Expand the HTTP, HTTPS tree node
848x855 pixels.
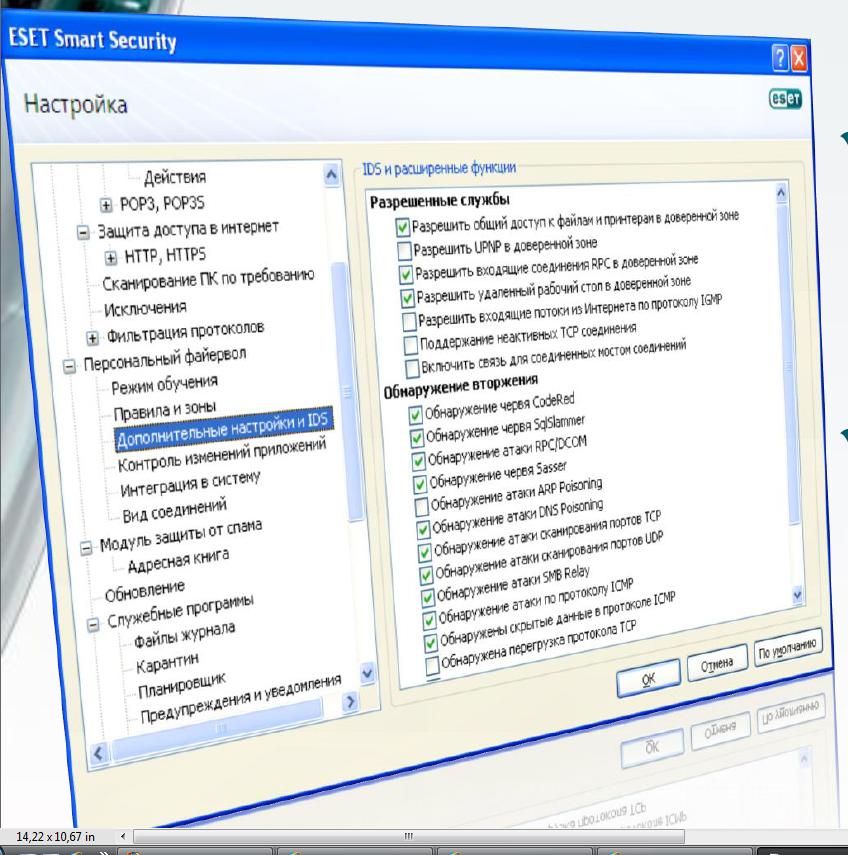pyautogui.click(x=111, y=257)
